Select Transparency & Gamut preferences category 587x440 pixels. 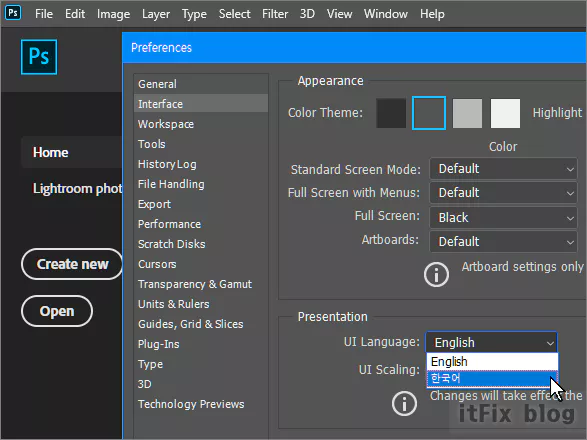coord(201,284)
